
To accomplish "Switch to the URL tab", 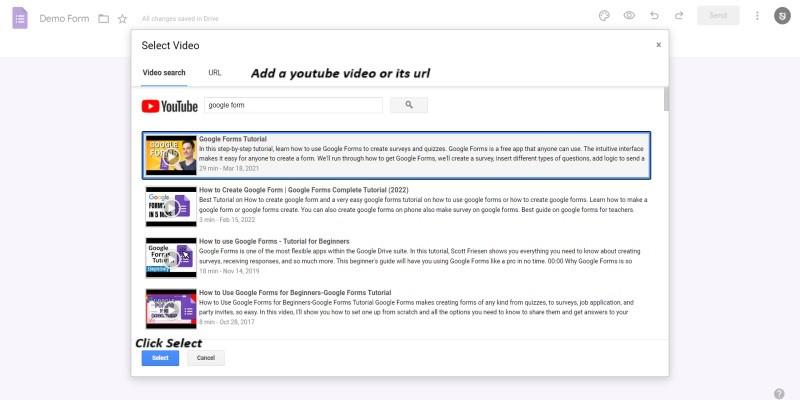I will 215,72.
